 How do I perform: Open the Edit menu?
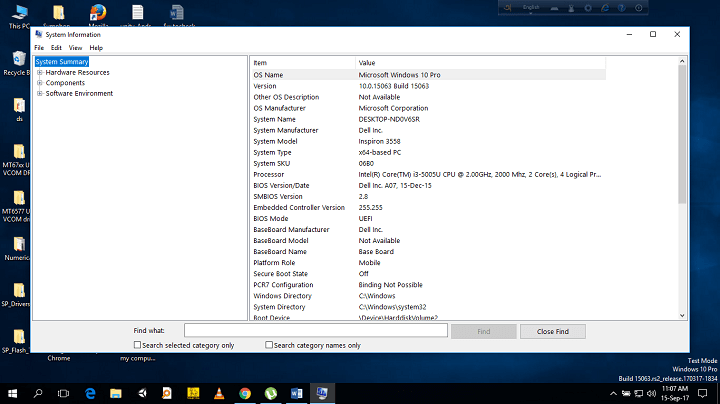56,48
